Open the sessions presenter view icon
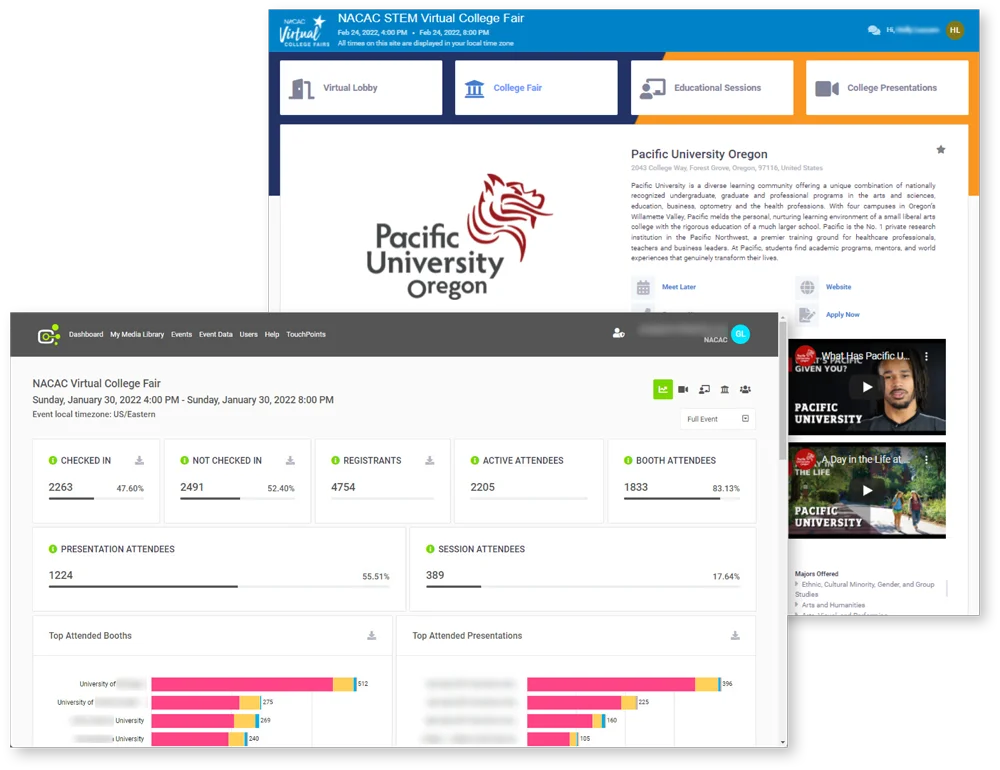 click(x=704, y=389)
